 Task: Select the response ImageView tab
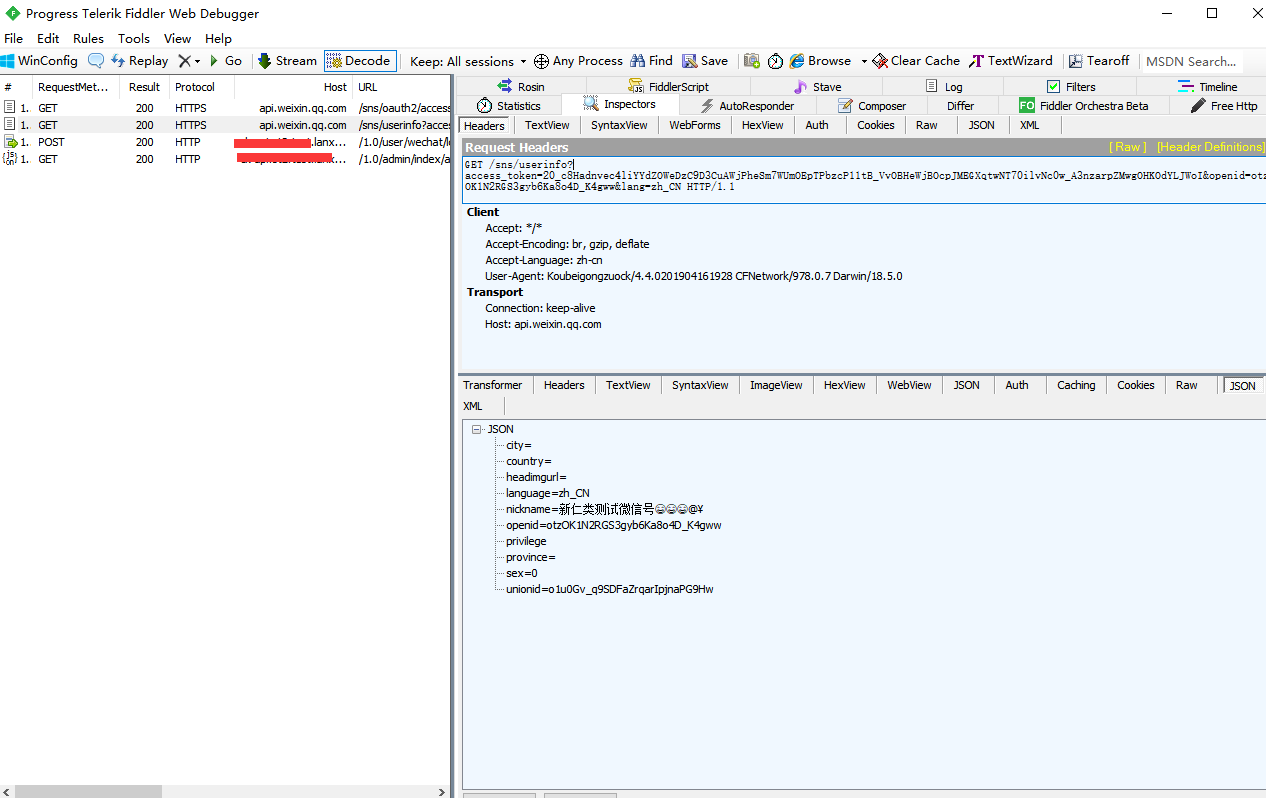[776, 385]
